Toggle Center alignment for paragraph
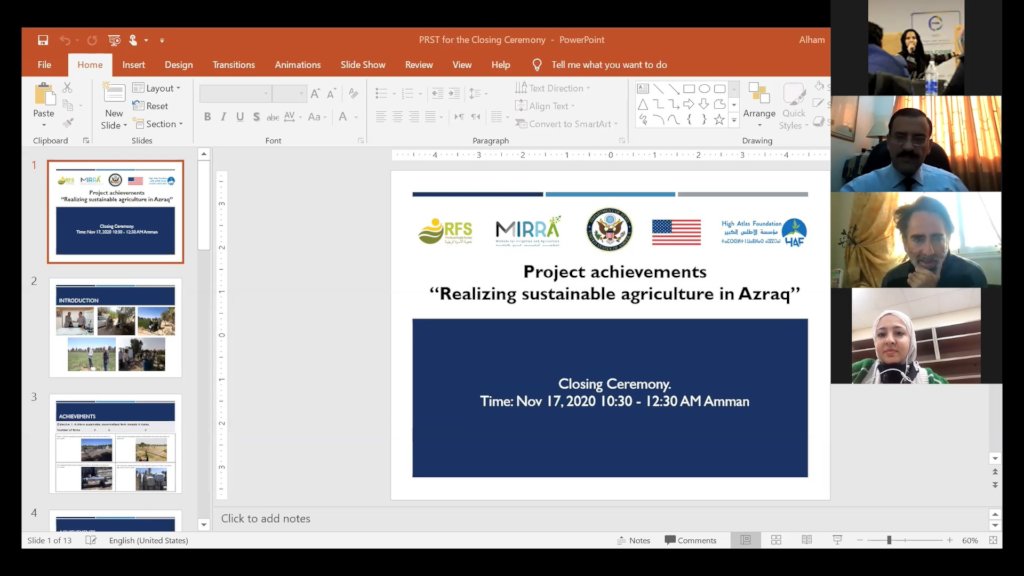The height and width of the screenshot is (576, 1024). [397, 117]
